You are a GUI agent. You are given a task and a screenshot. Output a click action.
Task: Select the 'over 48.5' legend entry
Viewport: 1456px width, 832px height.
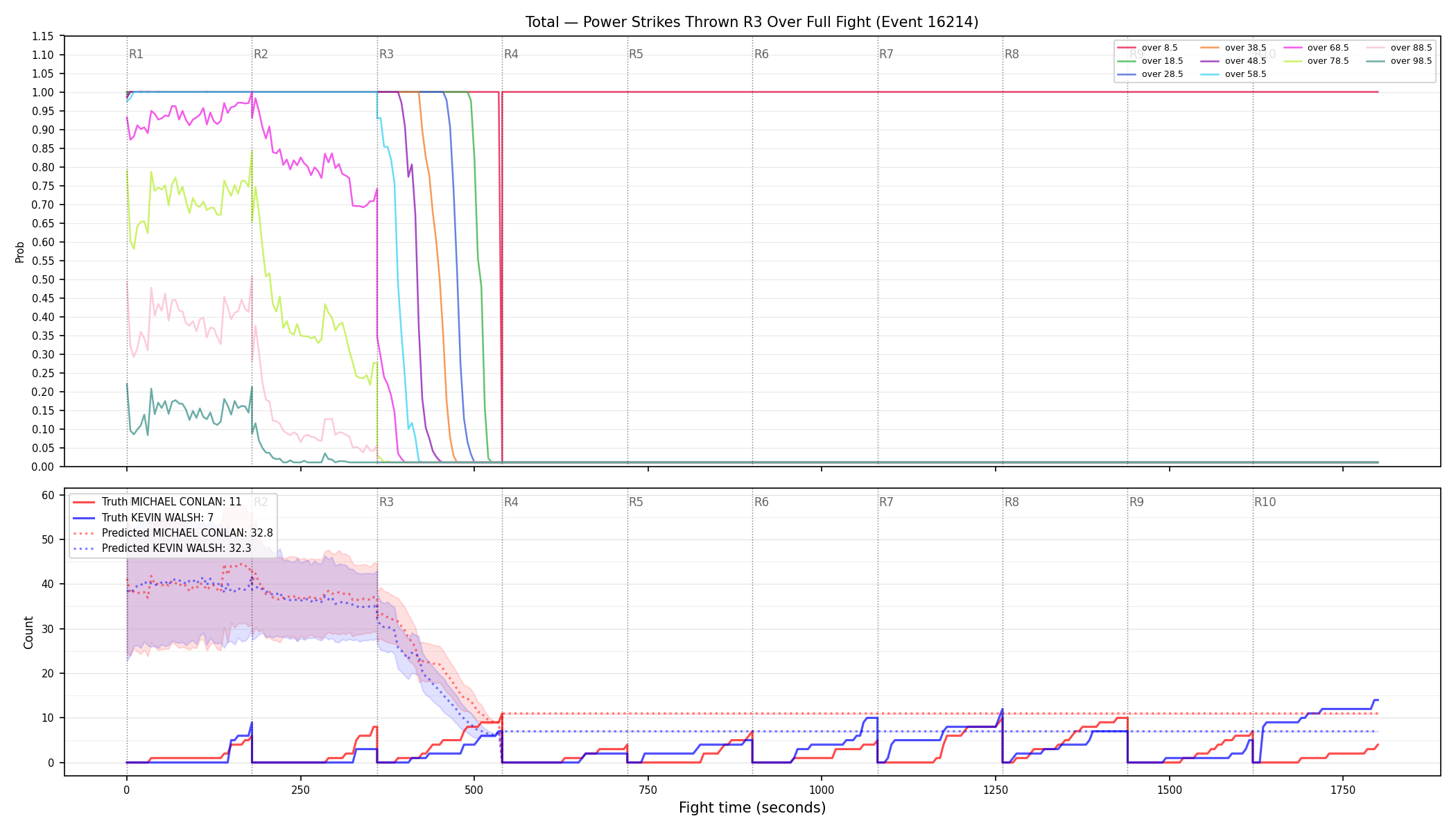1233,61
